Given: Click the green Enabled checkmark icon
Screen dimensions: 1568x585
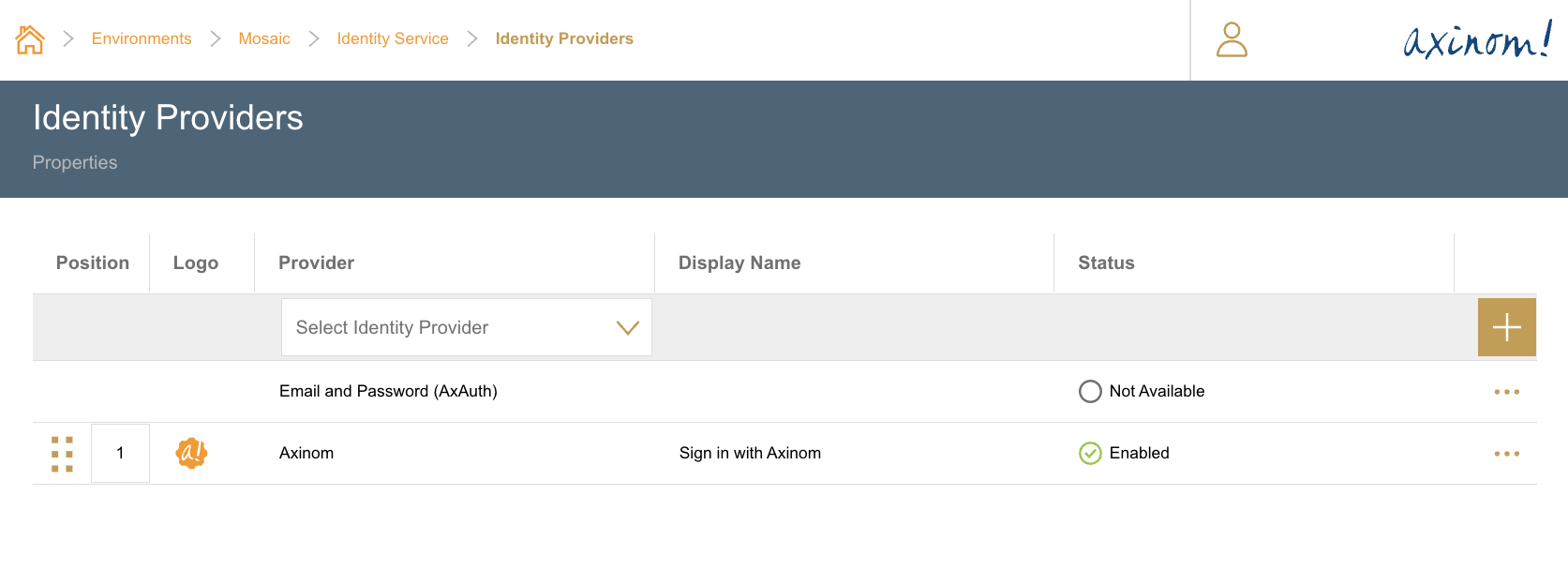Looking at the screenshot, I should coord(1089,453).
